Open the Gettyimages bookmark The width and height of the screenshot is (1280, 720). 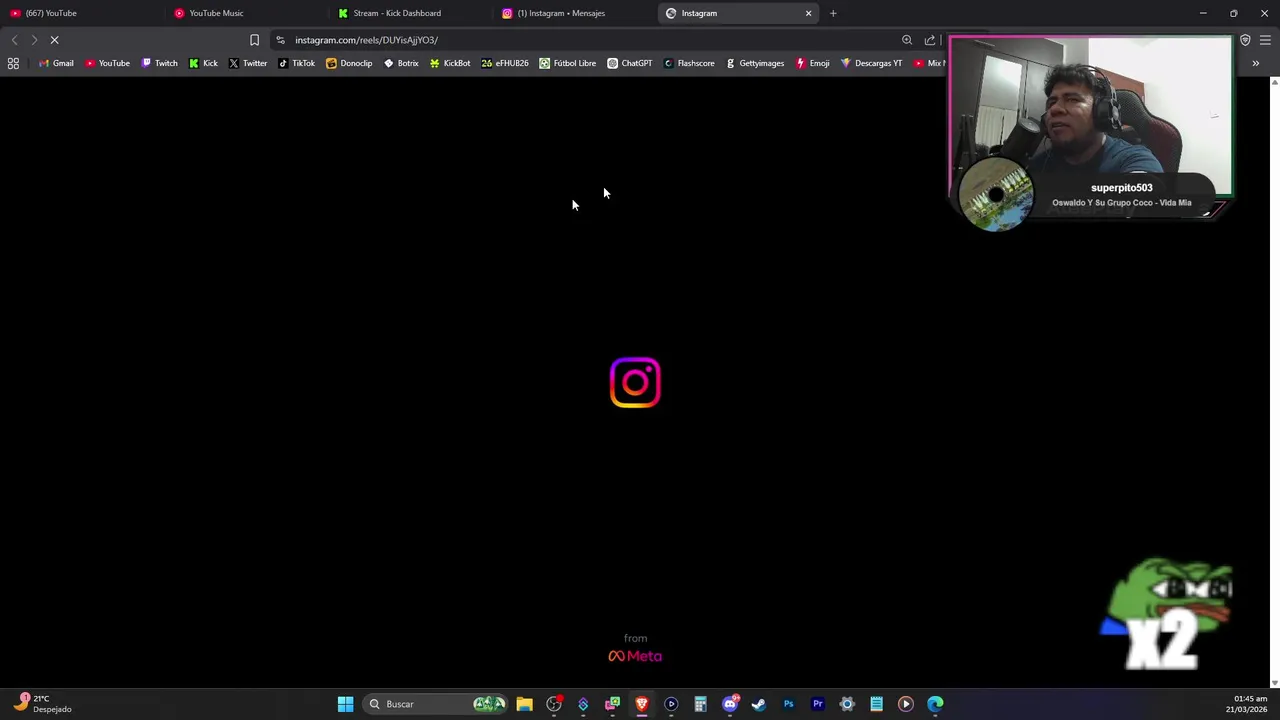(x=755, y=63)
